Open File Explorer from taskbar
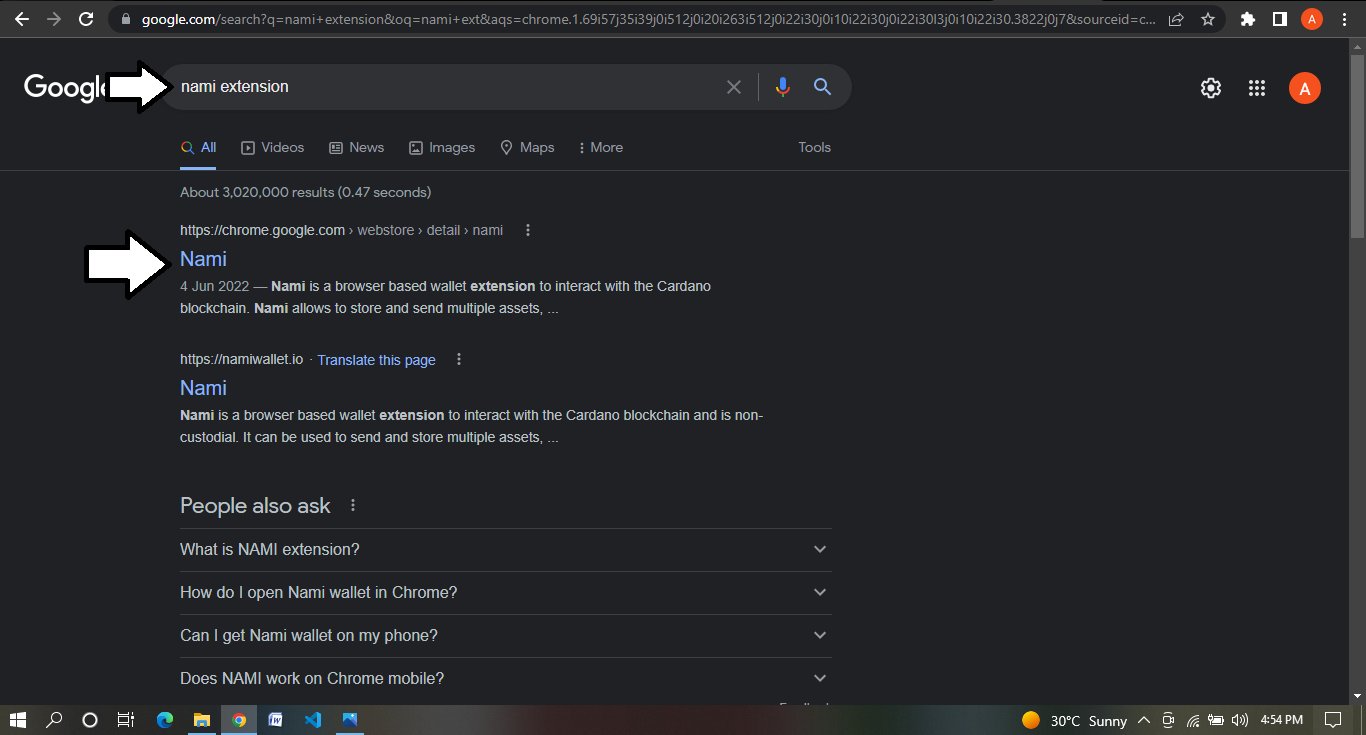Image resolution: width=1366 pixels, height=735 pixels. pos(201,719)
